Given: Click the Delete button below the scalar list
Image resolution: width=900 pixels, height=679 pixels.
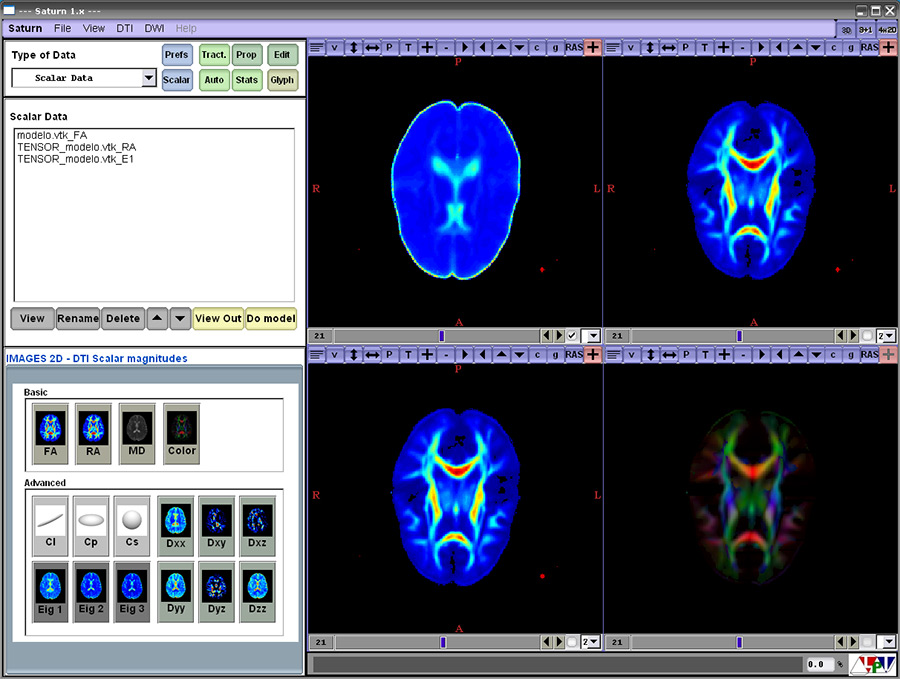Looking at the screenshot, I should pyautogui.click(x=123, y=319).
